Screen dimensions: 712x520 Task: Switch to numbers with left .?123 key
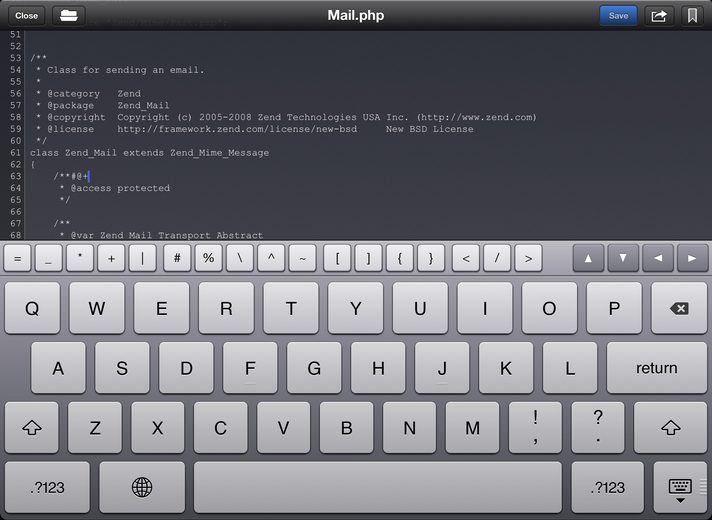47,487
